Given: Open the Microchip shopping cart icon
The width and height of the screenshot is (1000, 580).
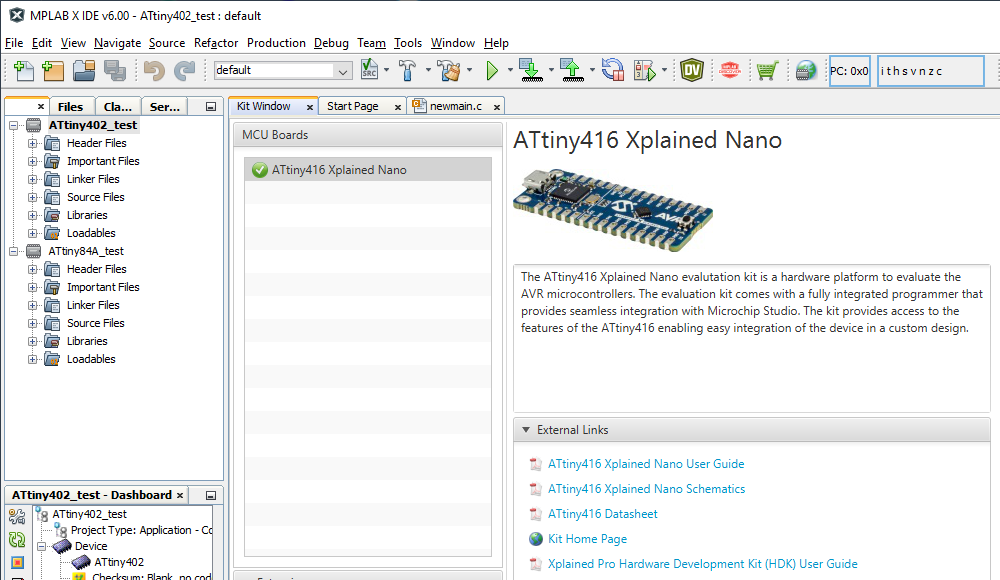Looking at the screenshot, I should click(767, 70).
